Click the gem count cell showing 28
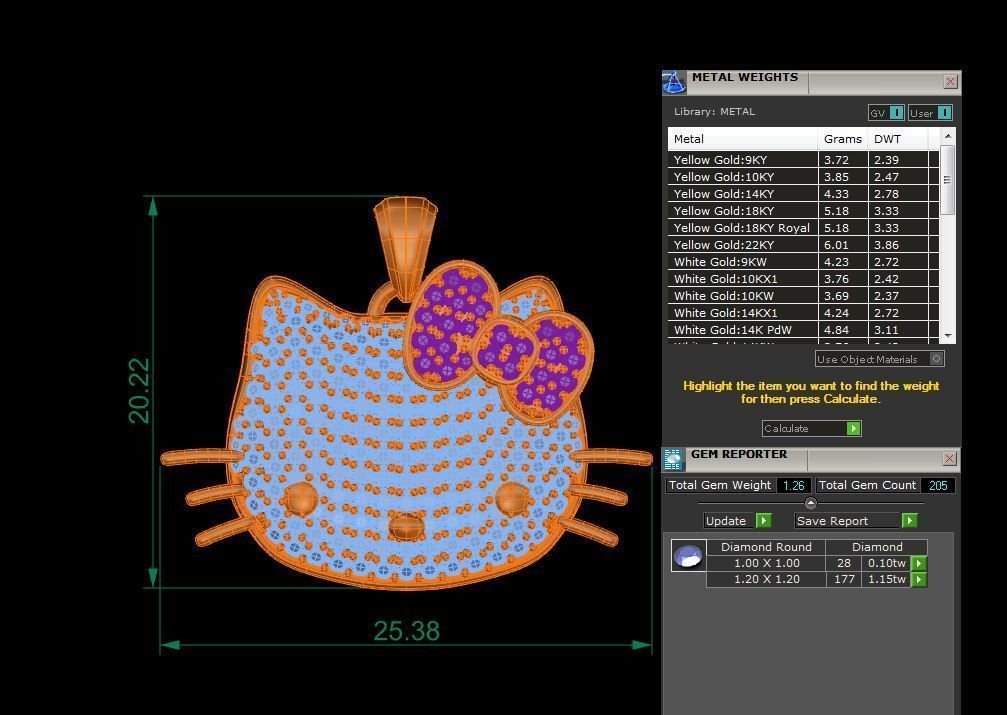 coord(844,563)
